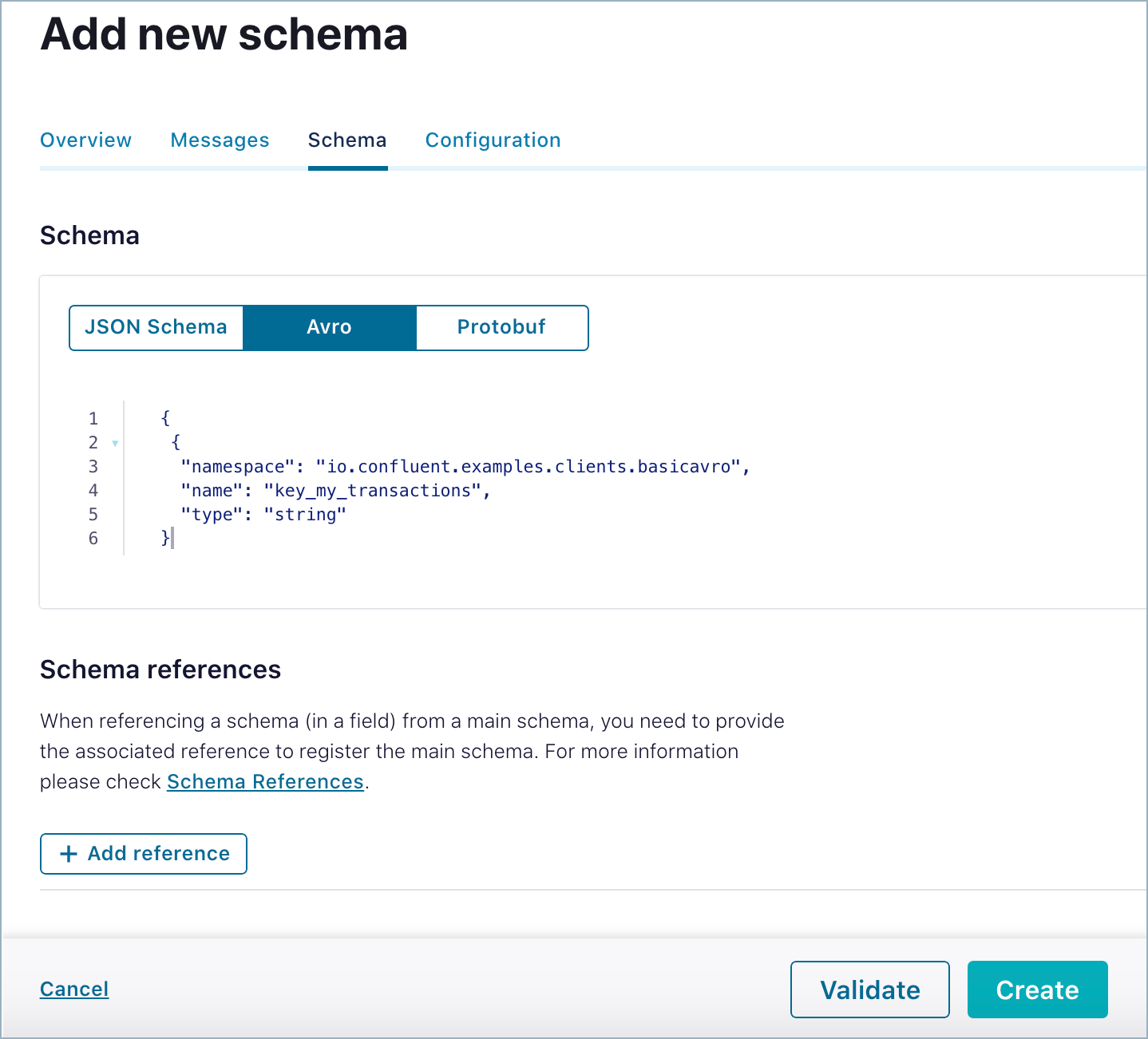
Task: Select the Schema tab
Action: 347,140
